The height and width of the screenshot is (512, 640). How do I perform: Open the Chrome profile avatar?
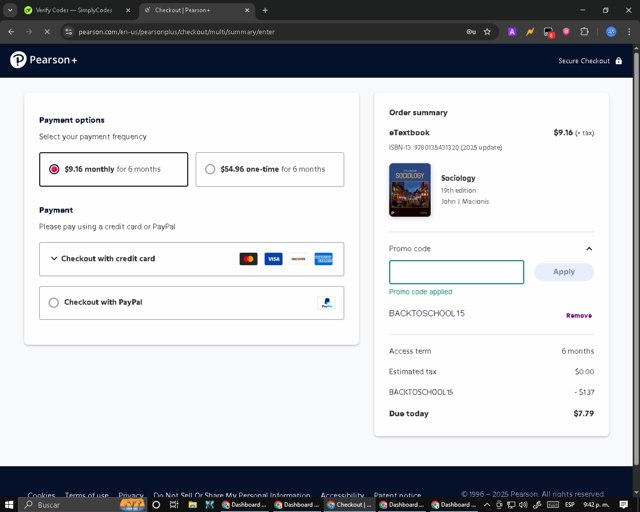pos(611,32)
